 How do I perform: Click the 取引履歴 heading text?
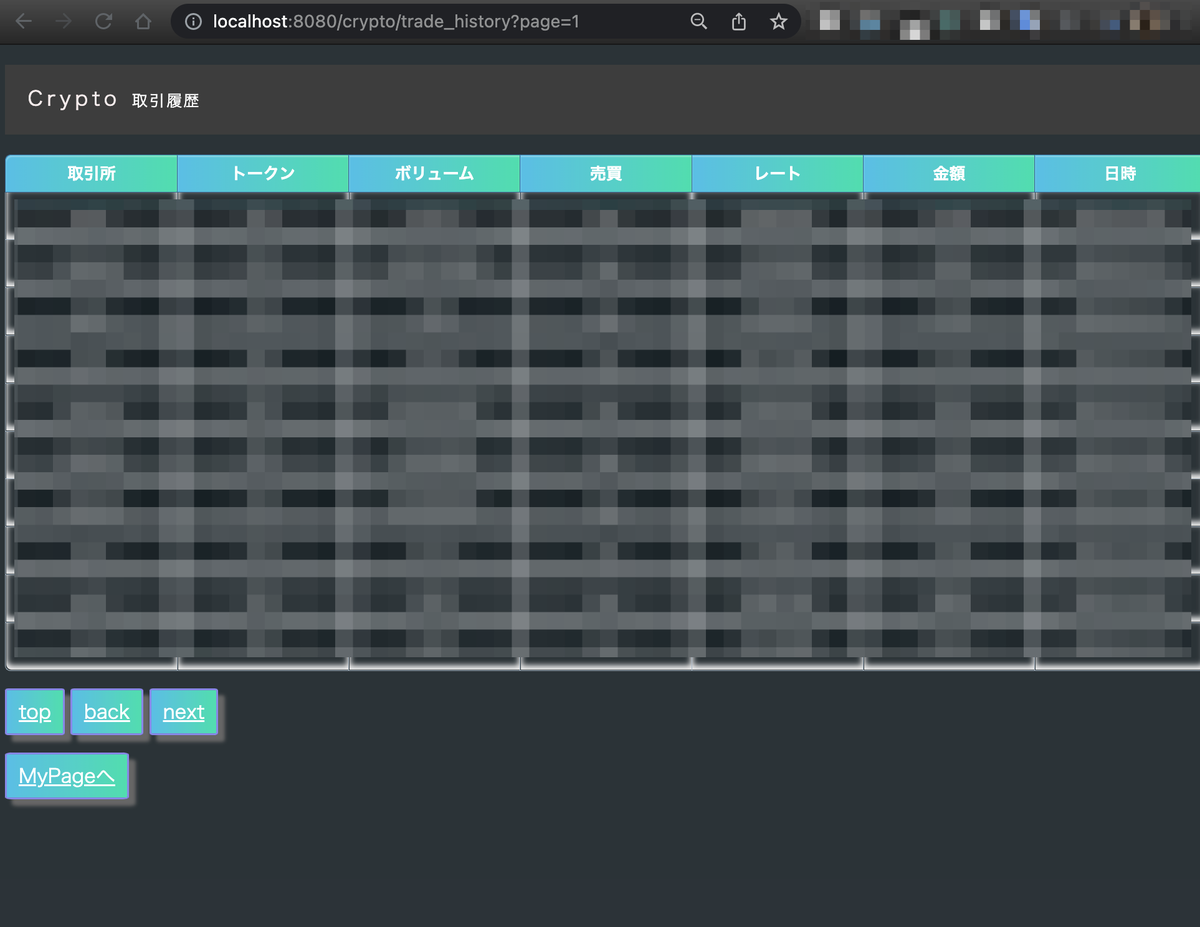165,101
